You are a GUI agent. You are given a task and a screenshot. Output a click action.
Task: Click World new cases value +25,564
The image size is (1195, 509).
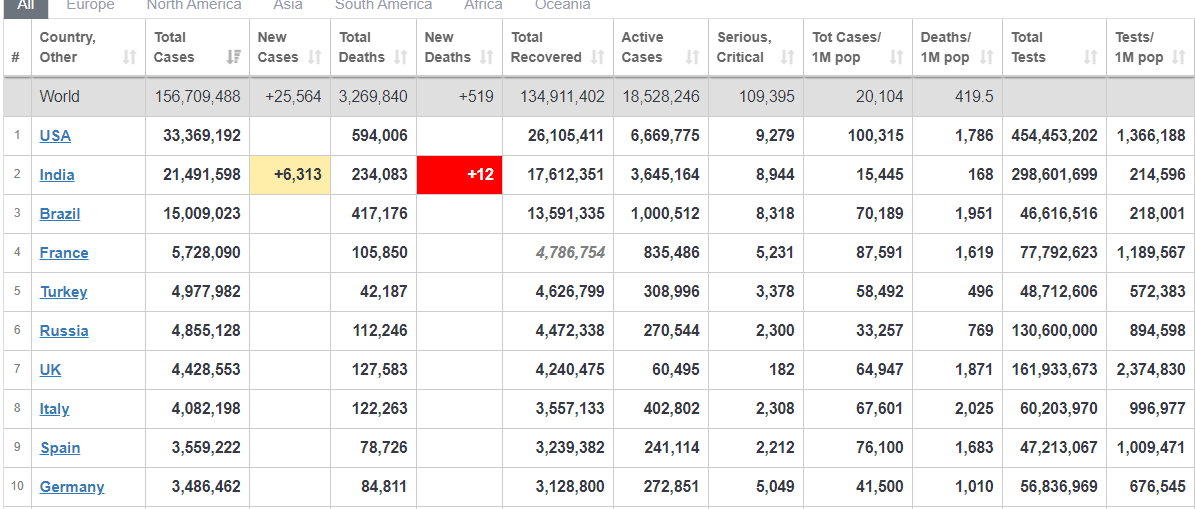point(293,97)
